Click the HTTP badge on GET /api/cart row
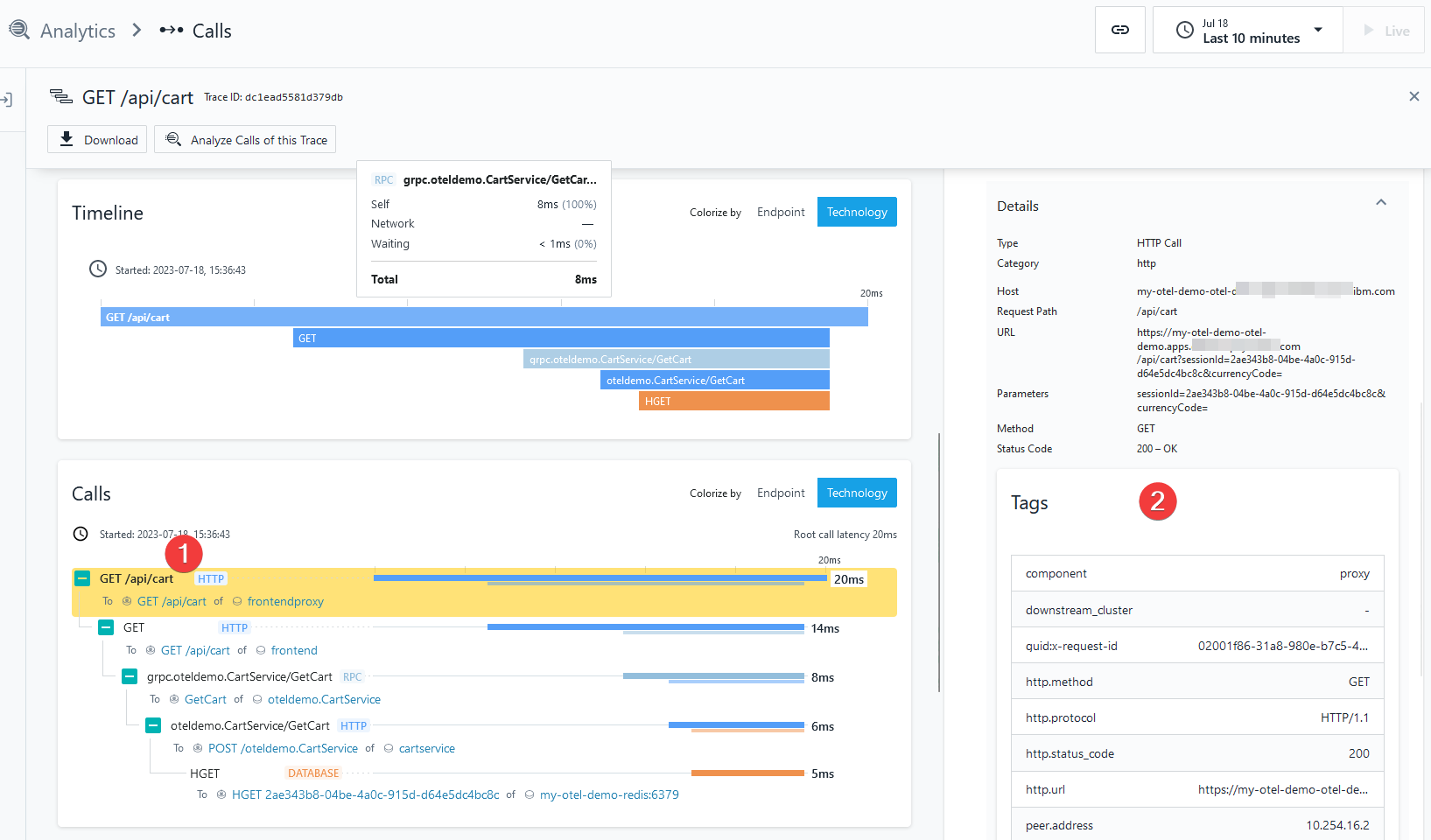 click(211, 578)
